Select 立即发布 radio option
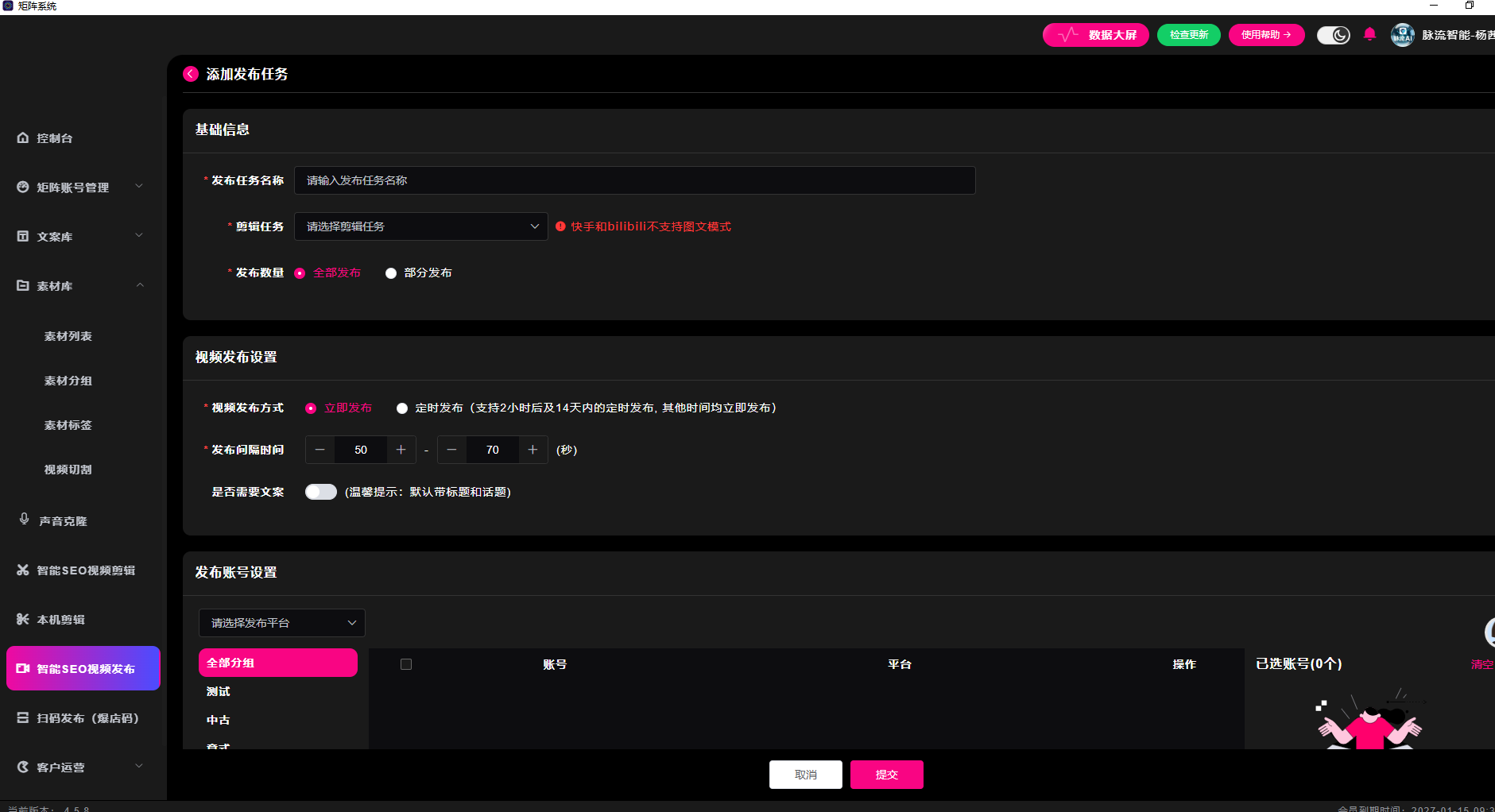 311,408
